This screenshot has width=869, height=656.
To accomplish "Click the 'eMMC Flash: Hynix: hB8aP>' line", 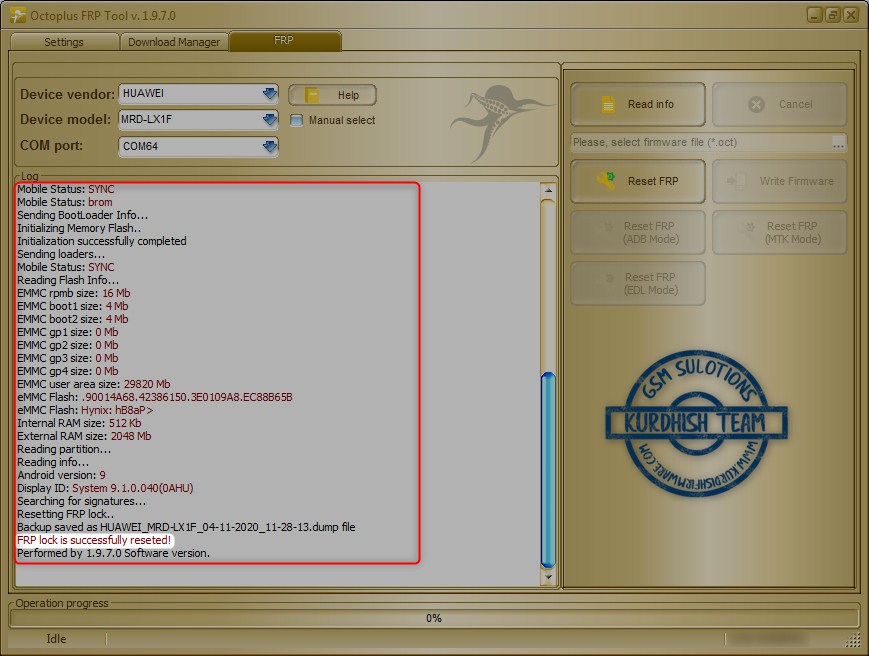I will (85, 411).
